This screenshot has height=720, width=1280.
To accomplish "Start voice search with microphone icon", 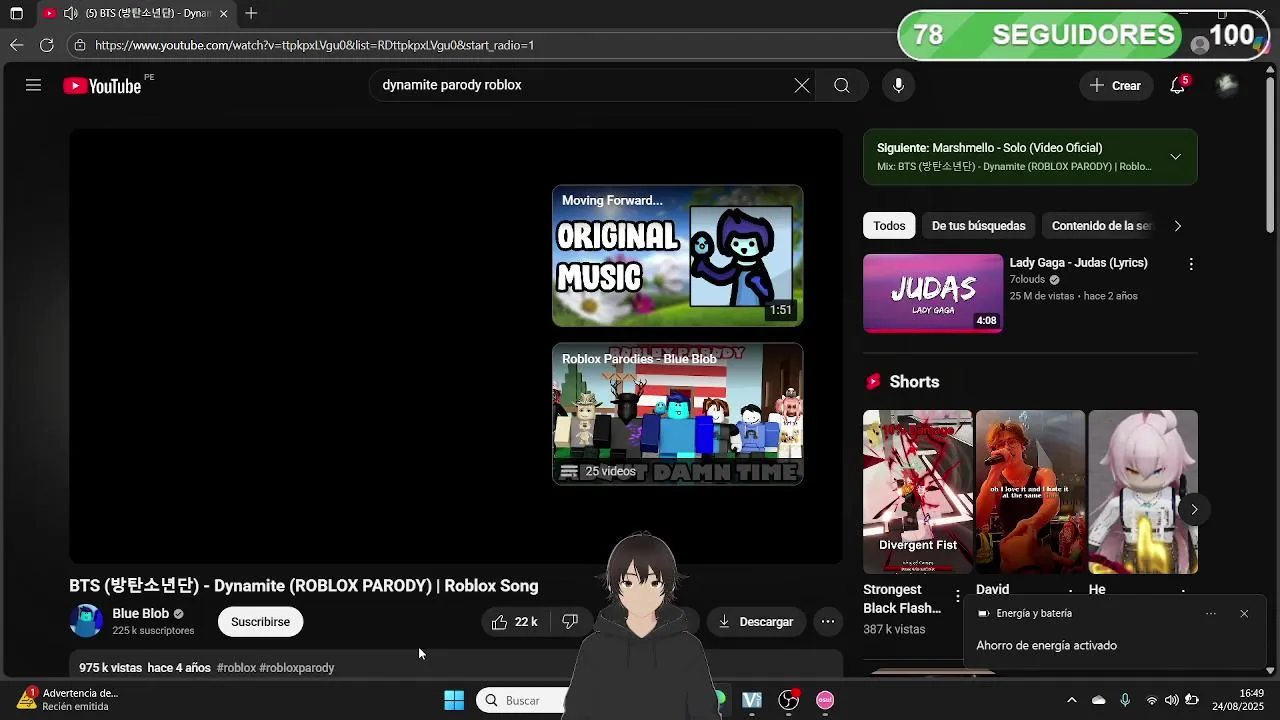I will pos(898,86).
